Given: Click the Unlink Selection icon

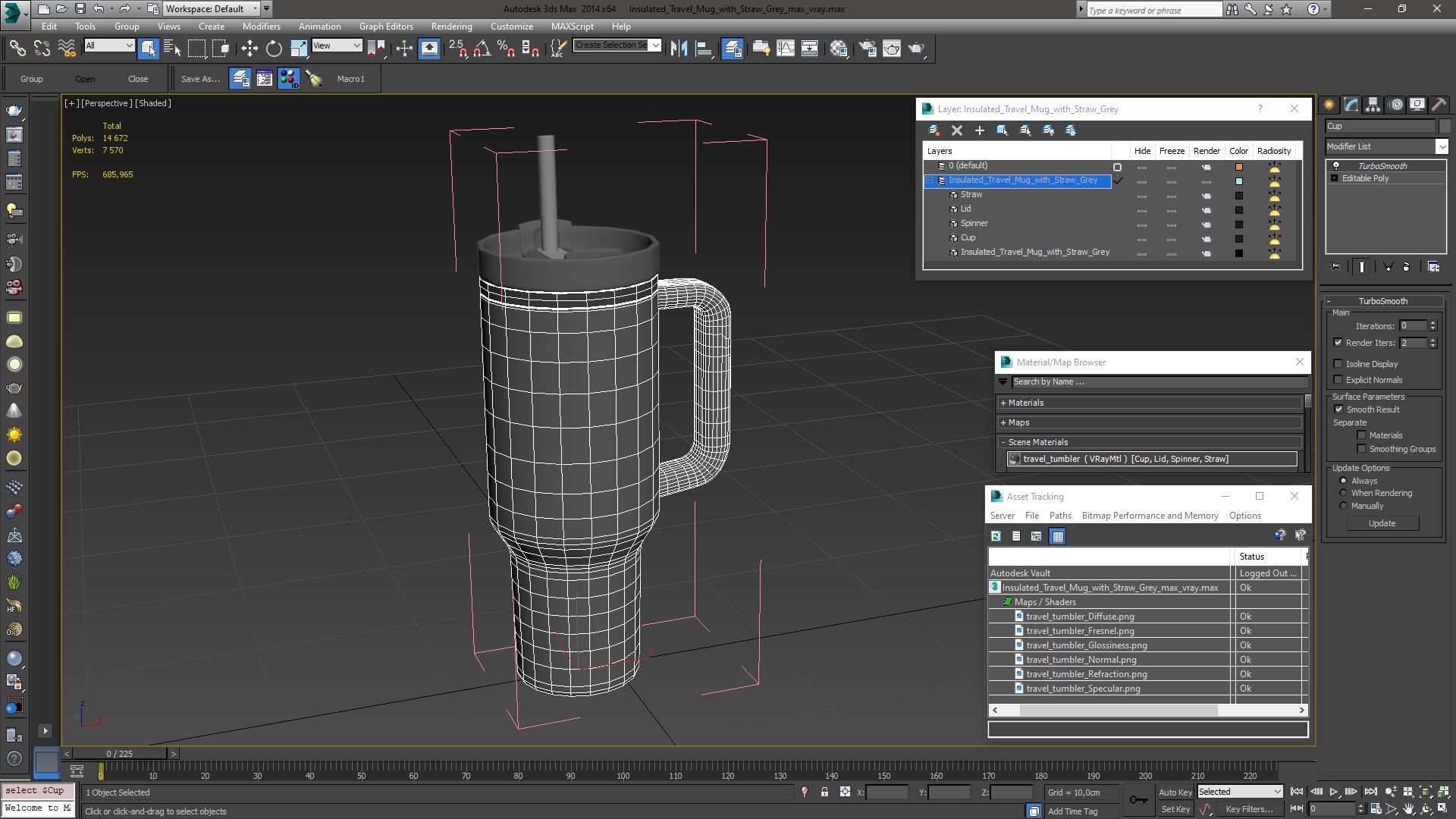Looking at the screenshot, I should [42, 49].
